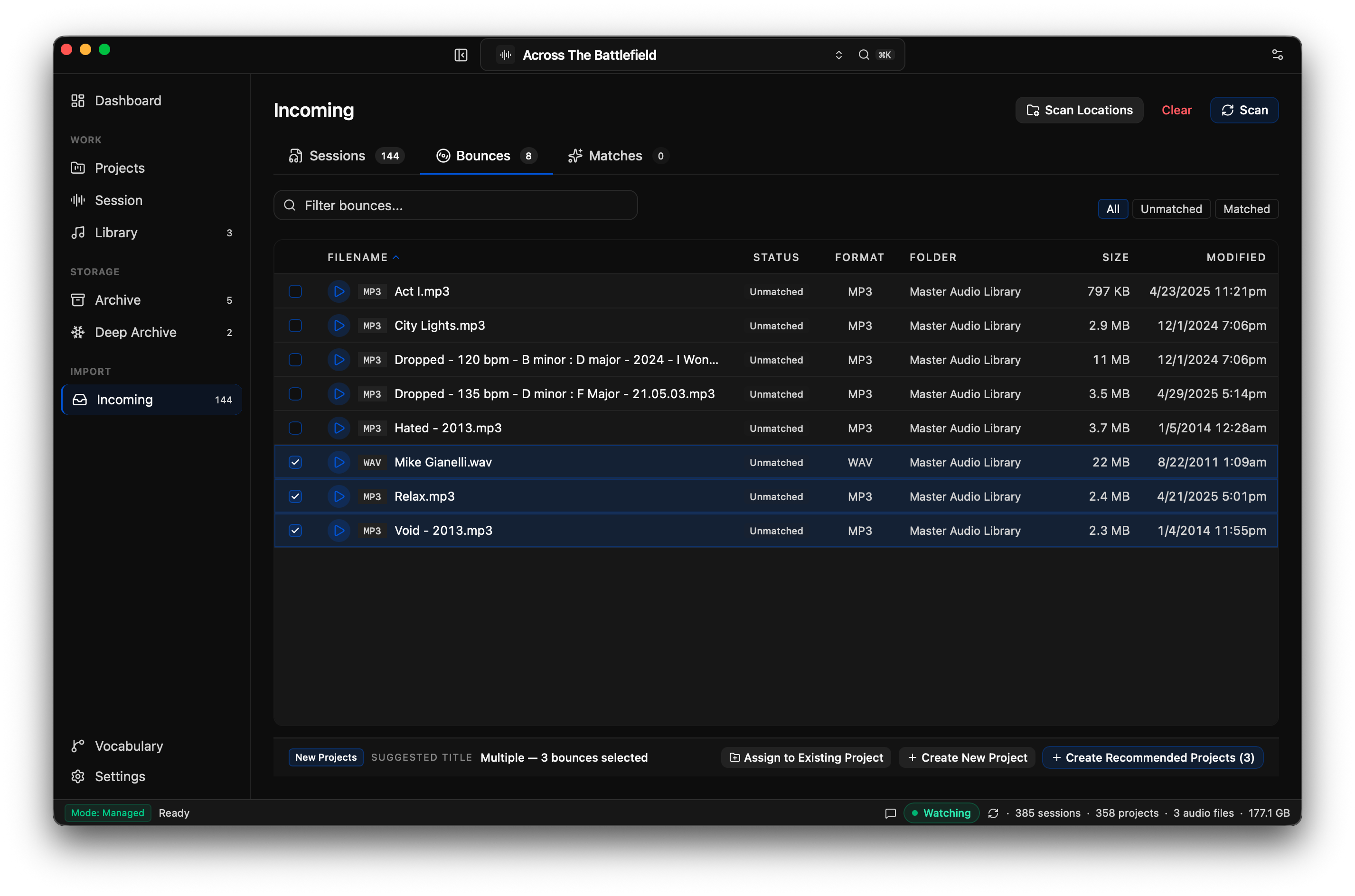This screenshot has width=1355, height=896.
Task: Sort by the Format column
Action: [x=859, y=258]
